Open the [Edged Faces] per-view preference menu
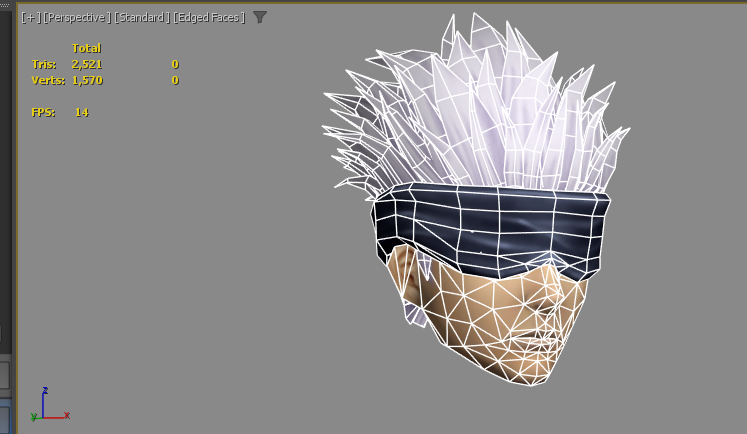 pyautogui.click(x=209, y=18)
